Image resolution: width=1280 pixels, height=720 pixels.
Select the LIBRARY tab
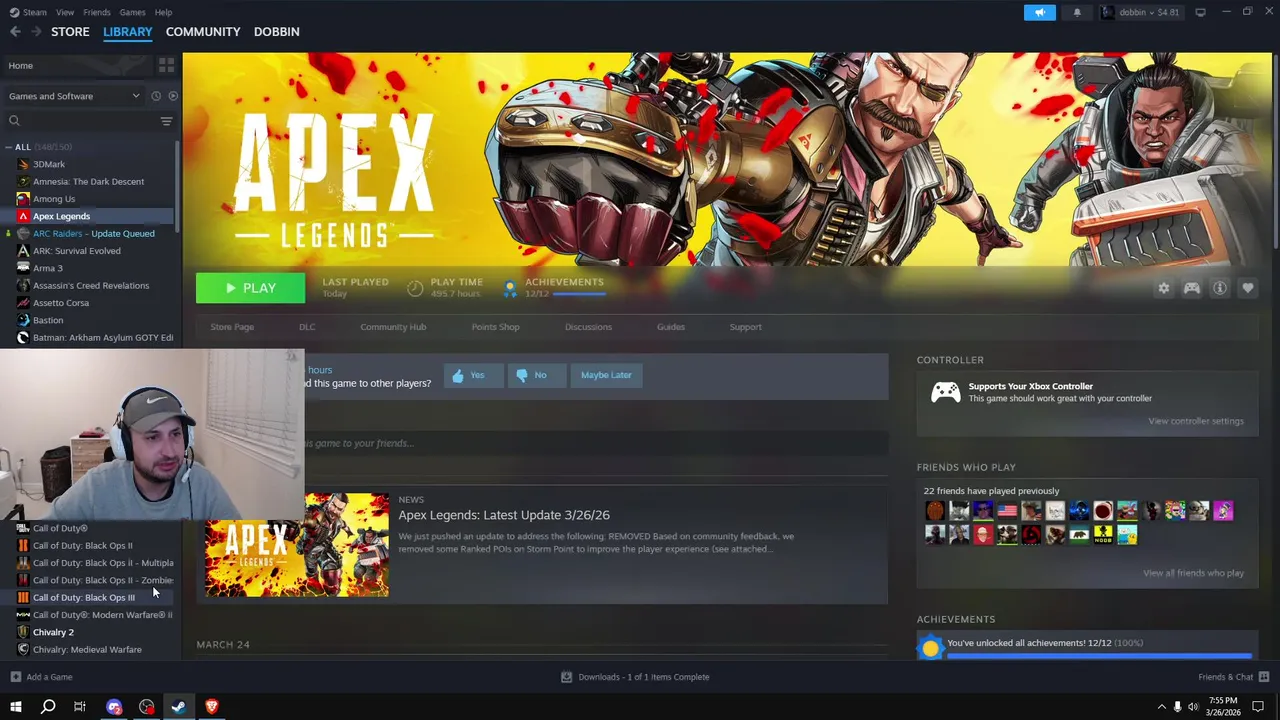click(128, 32)
